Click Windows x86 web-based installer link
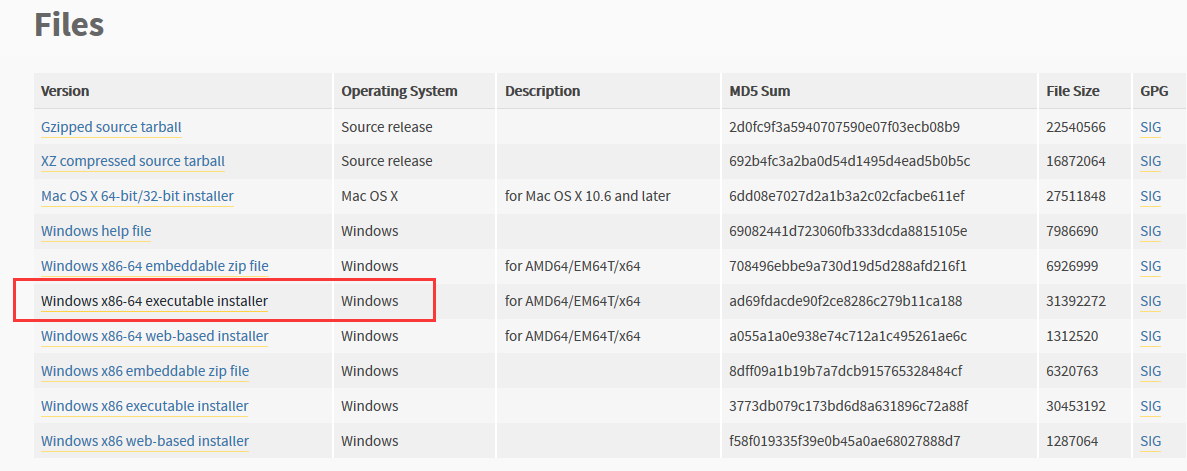The width and height of the screenshot is (1187, 471). point(145,441)
